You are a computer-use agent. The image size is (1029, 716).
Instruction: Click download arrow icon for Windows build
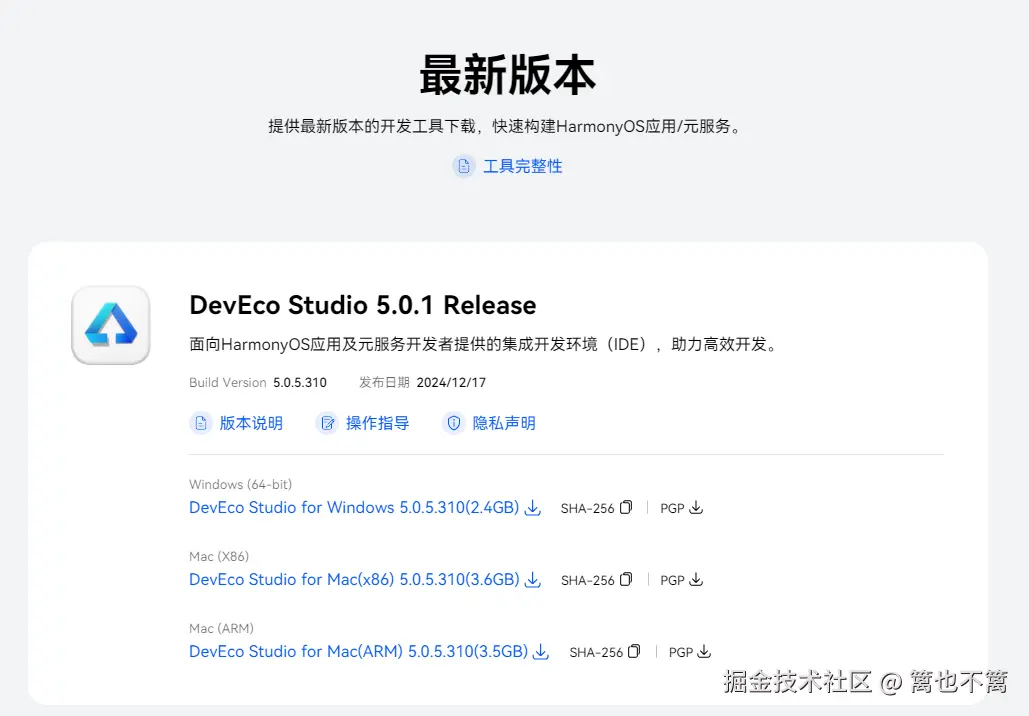(533, 508)
